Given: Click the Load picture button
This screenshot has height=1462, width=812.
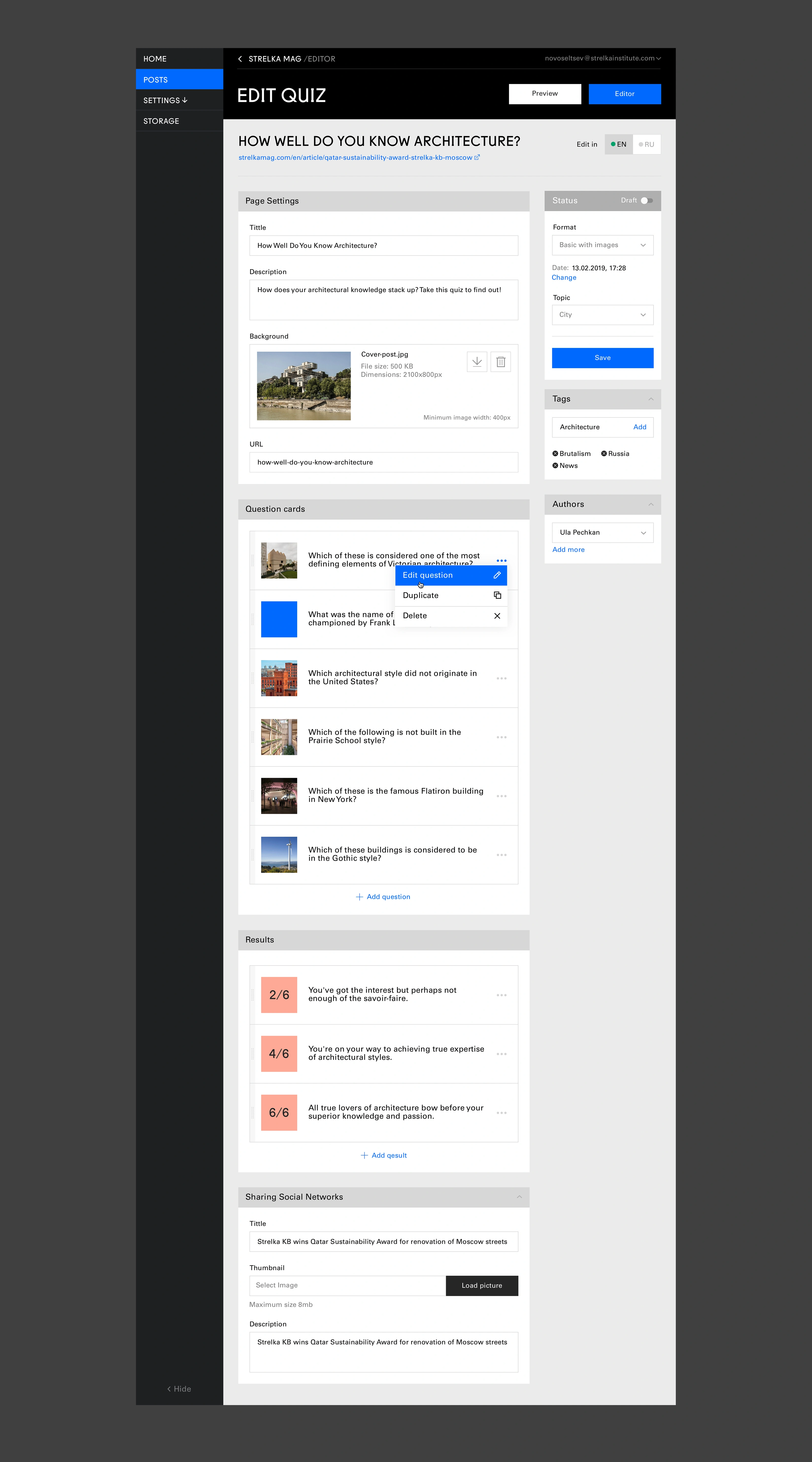Looking at the screenshot, I should [482, 1285].
